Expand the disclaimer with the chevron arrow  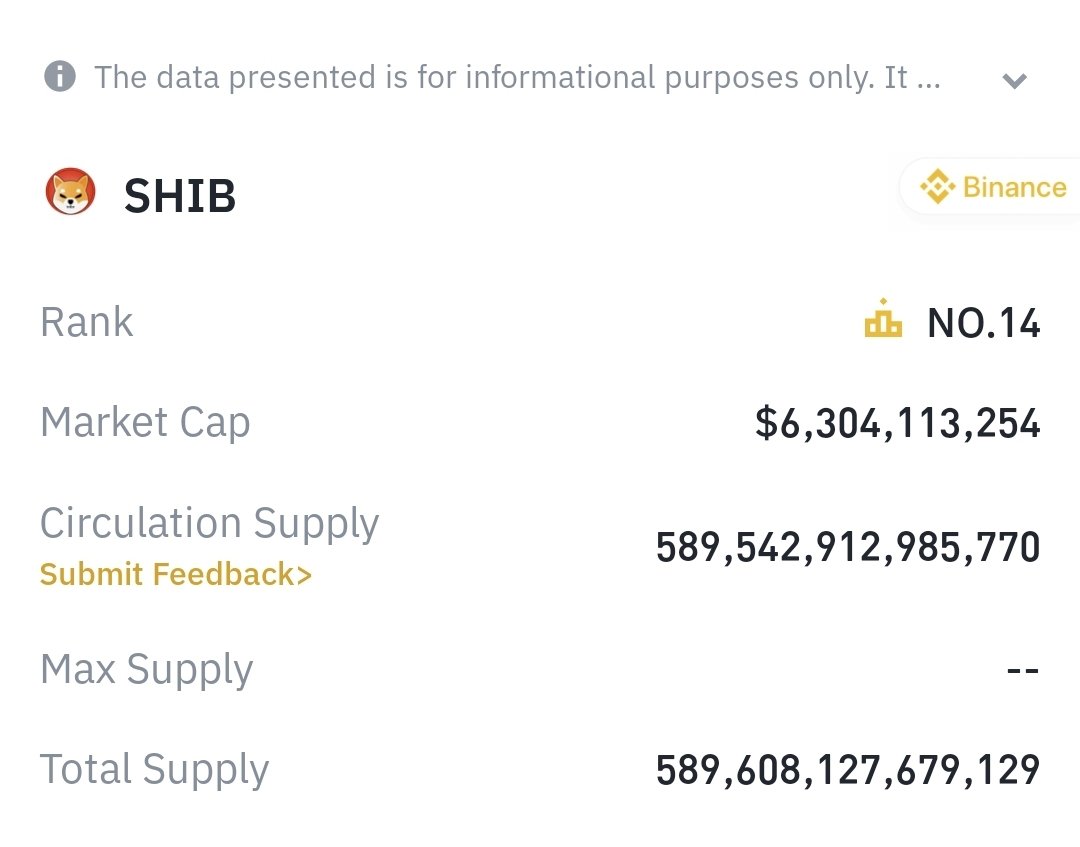pyautogui.click(x=1015, y=81)
